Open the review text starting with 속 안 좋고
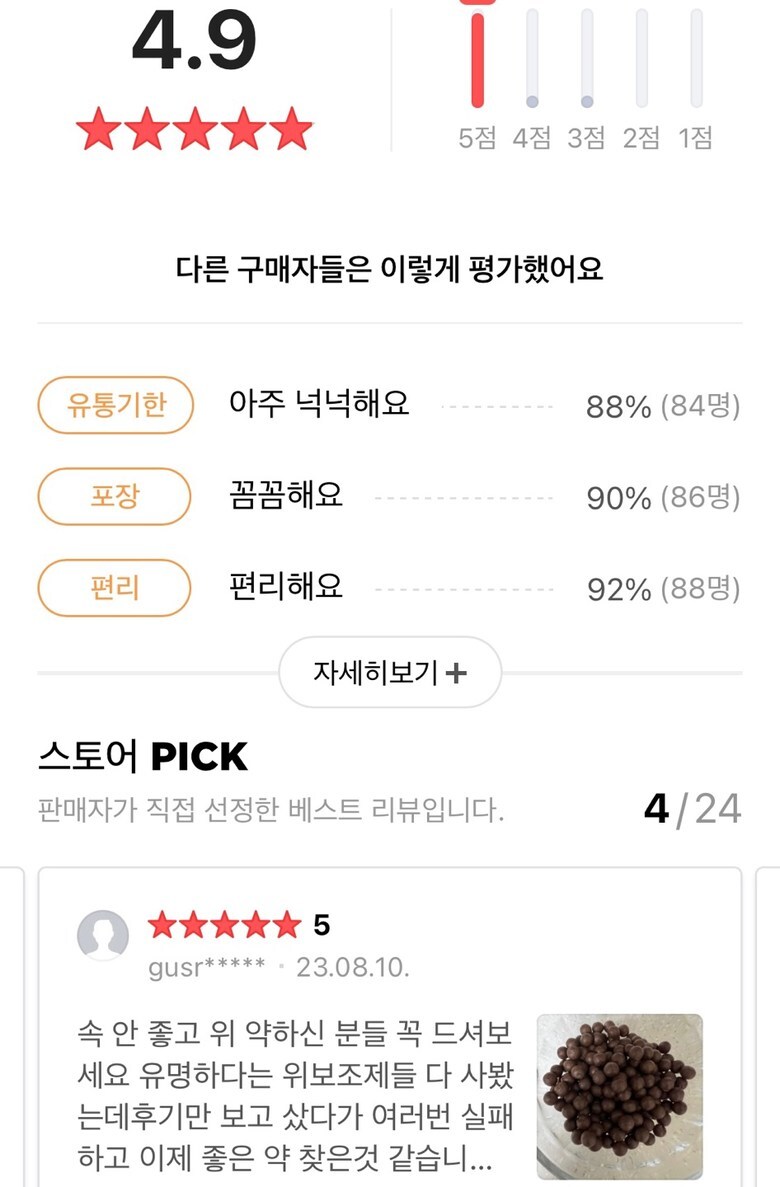 pyautogui.click(x=296, y=1096)
